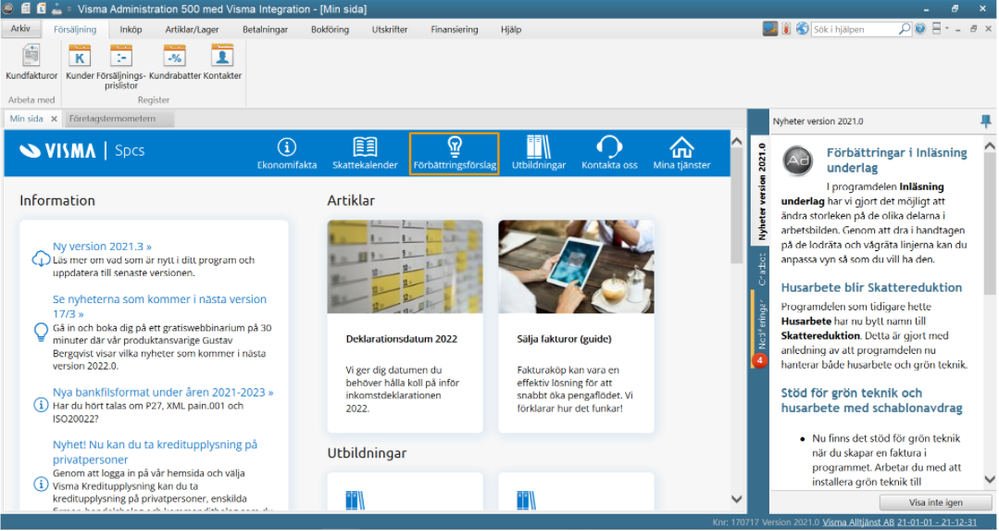
Task: Open the Kunder customer register
Action: pos(80,62)
